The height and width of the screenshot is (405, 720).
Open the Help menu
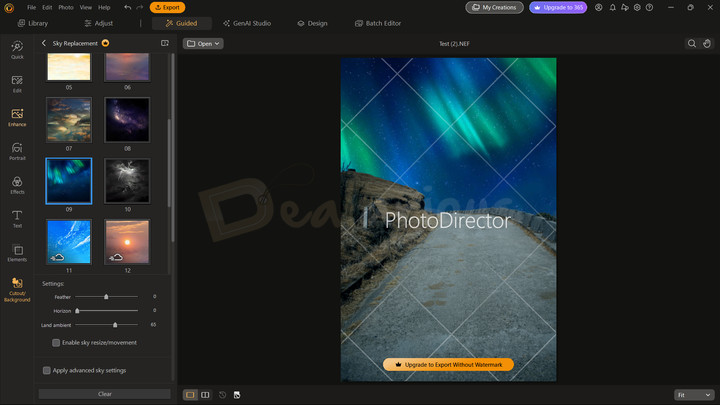pyautogui.click(x=104, y=7)
